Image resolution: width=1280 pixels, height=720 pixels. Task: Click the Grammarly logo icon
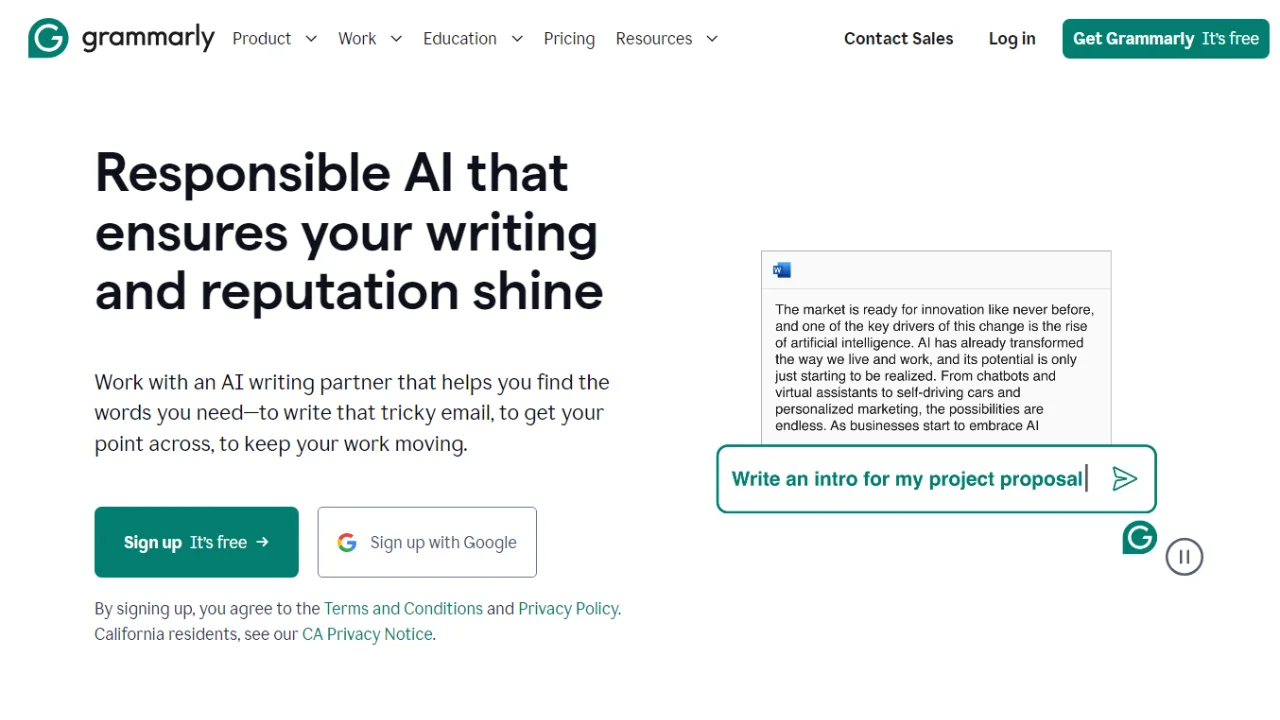[47, 37]
